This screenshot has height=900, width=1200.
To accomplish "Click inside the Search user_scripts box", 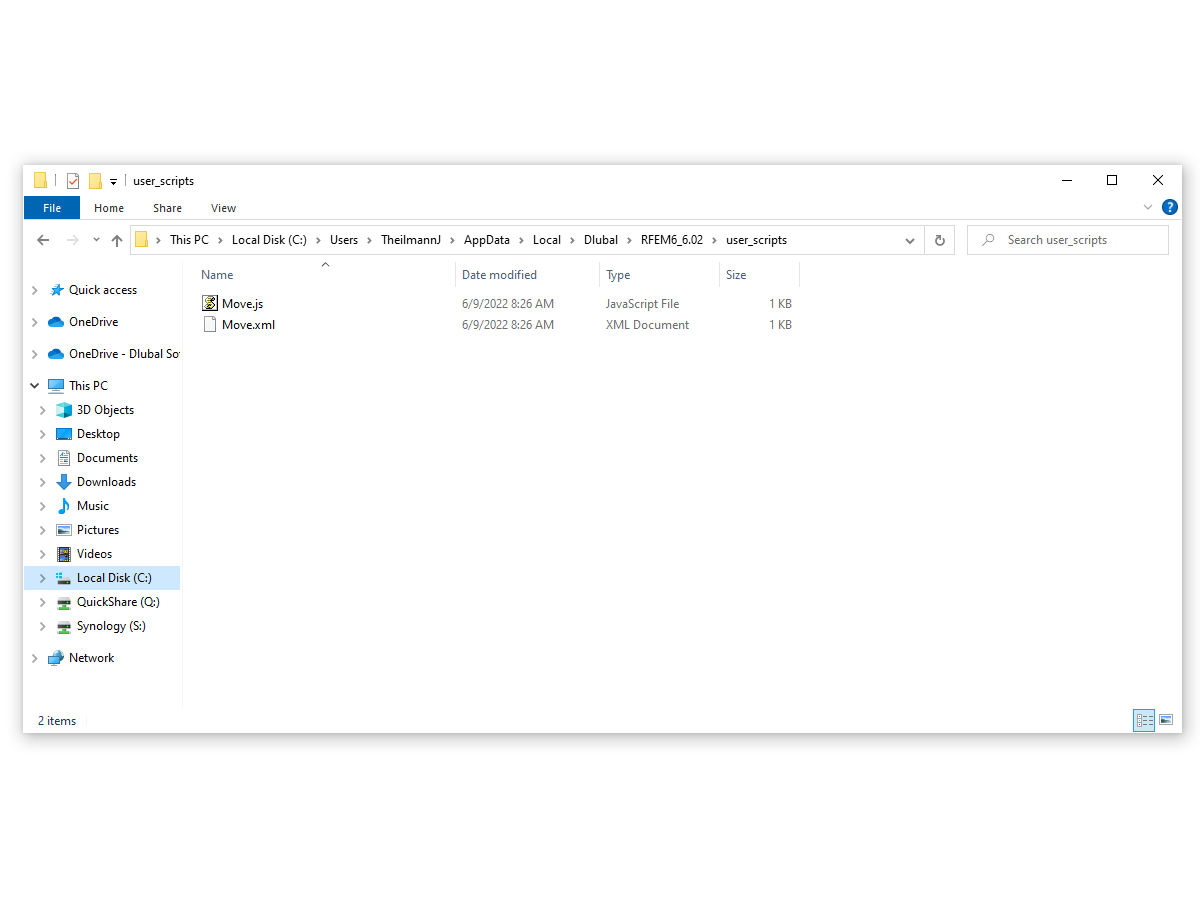I will [1067, 240].
